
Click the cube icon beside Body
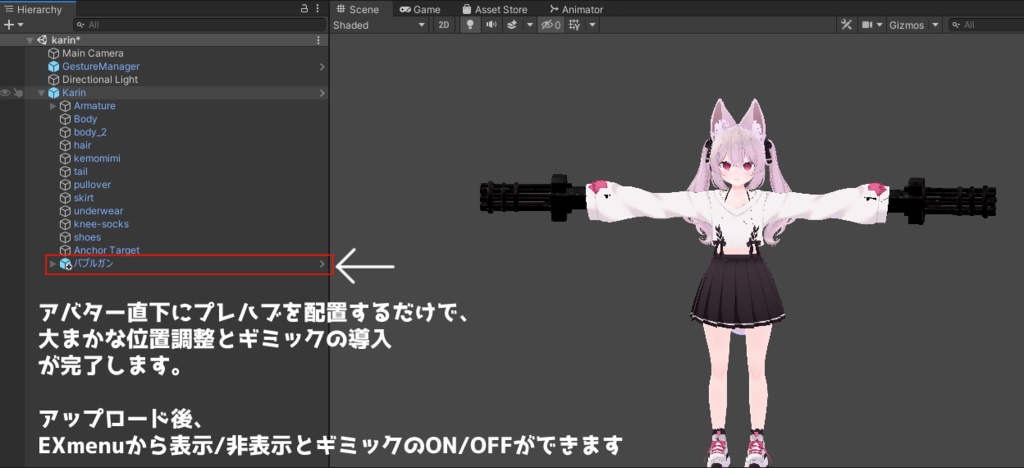(x=65, y=119)
